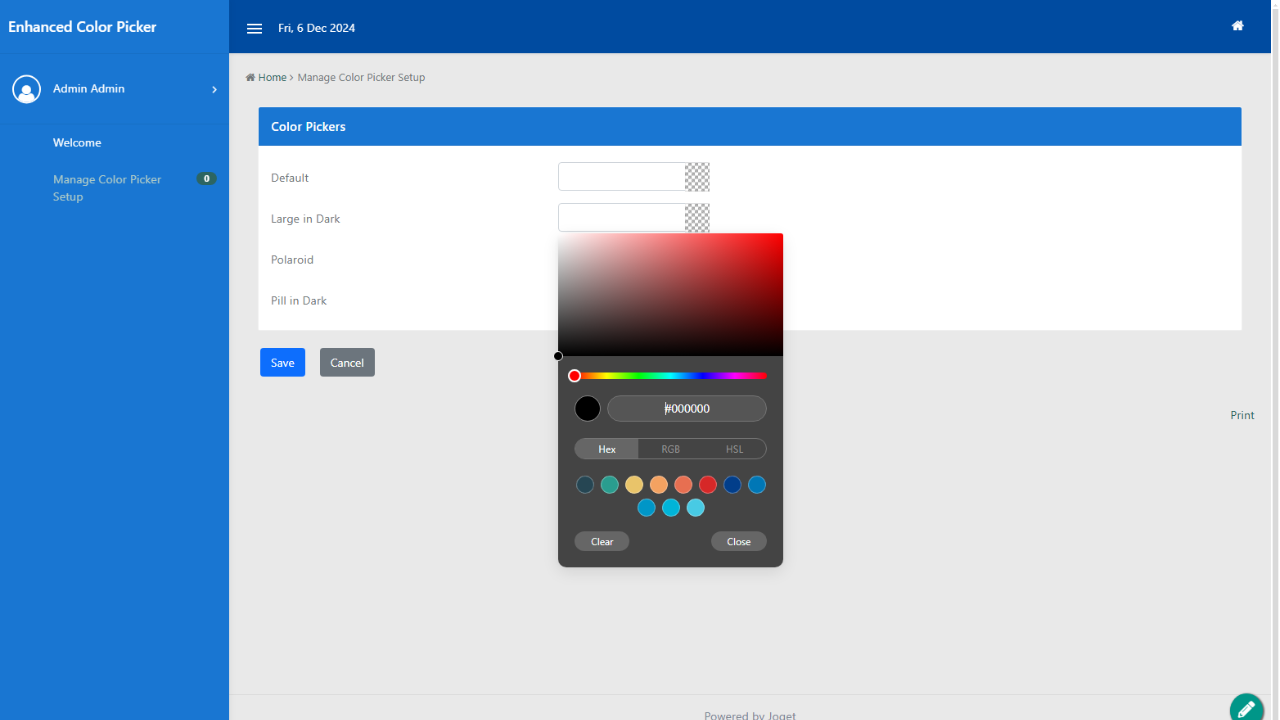Click the breadcrumb home icon

coord(250,78)
